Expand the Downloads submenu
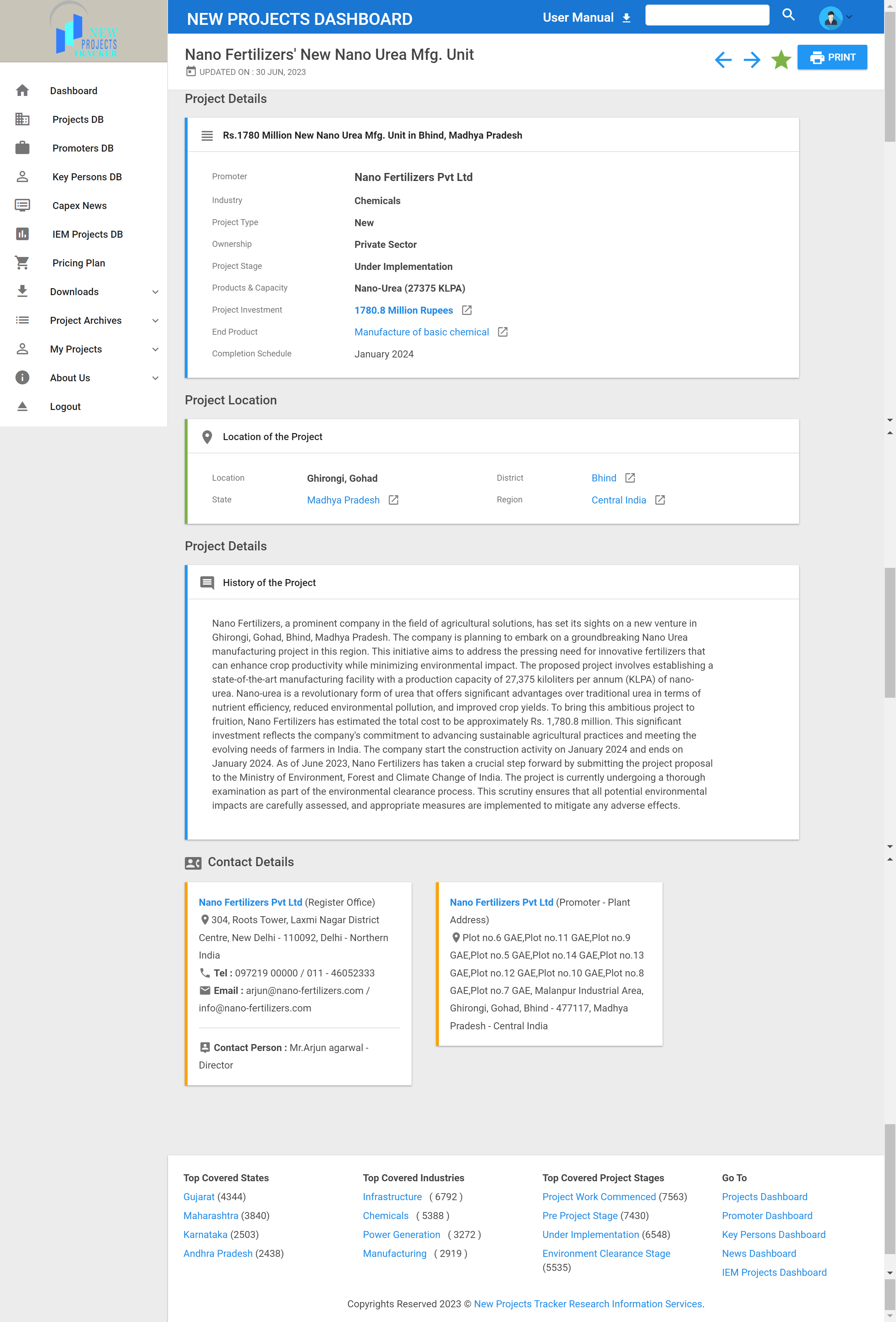The height and width of the screenshot is (1322, 896). [155, 292]
